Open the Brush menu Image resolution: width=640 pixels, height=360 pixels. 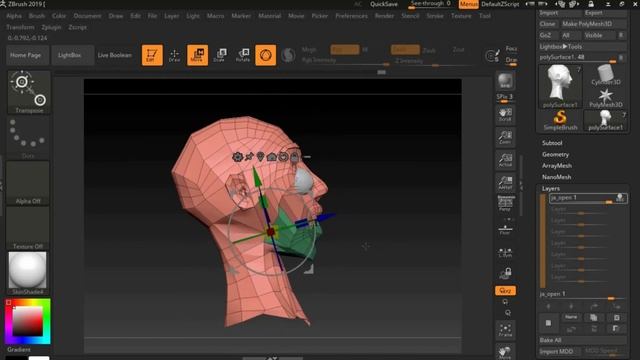pos(37,16)
